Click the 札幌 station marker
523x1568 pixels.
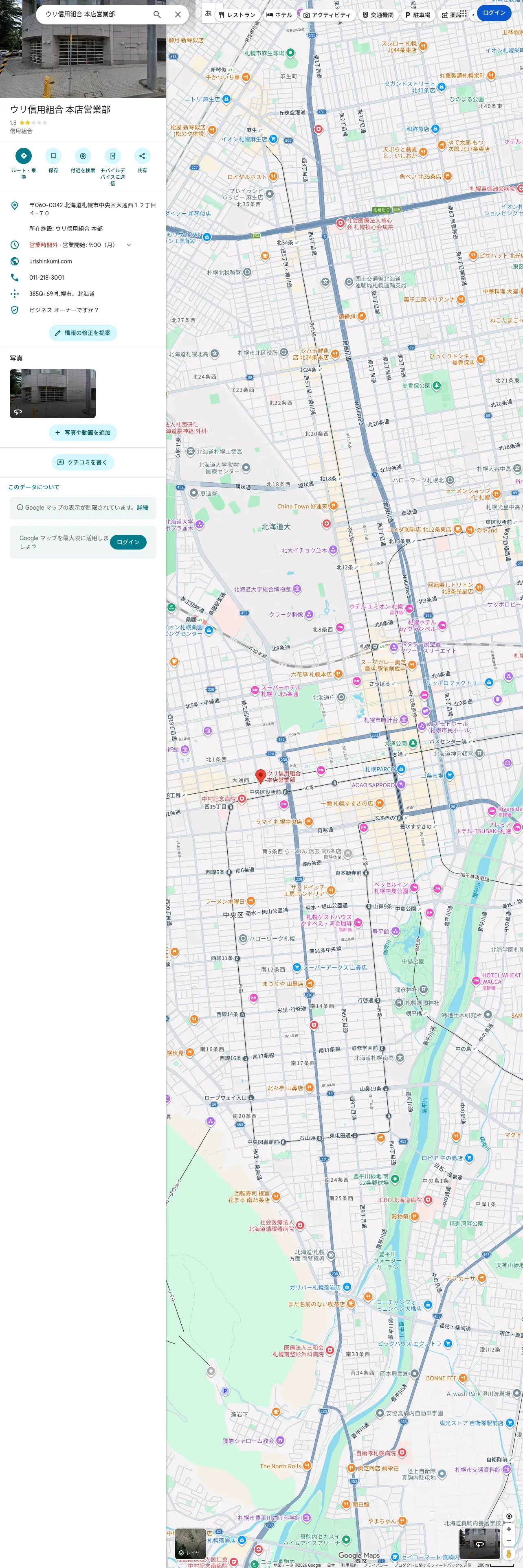point(375,646)
